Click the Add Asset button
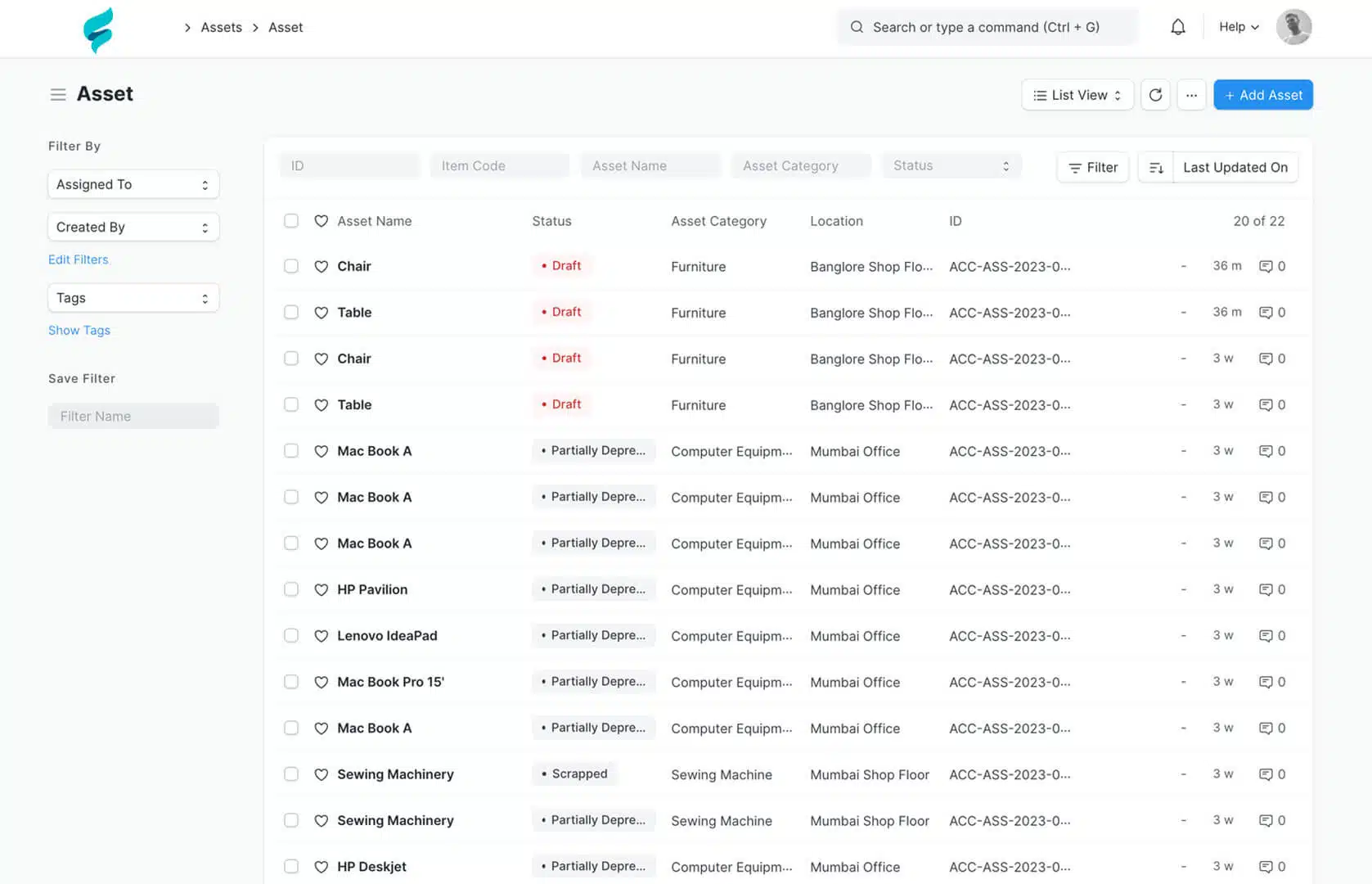The height and width of the screenshot is (884, 1372). [1262, 95]
